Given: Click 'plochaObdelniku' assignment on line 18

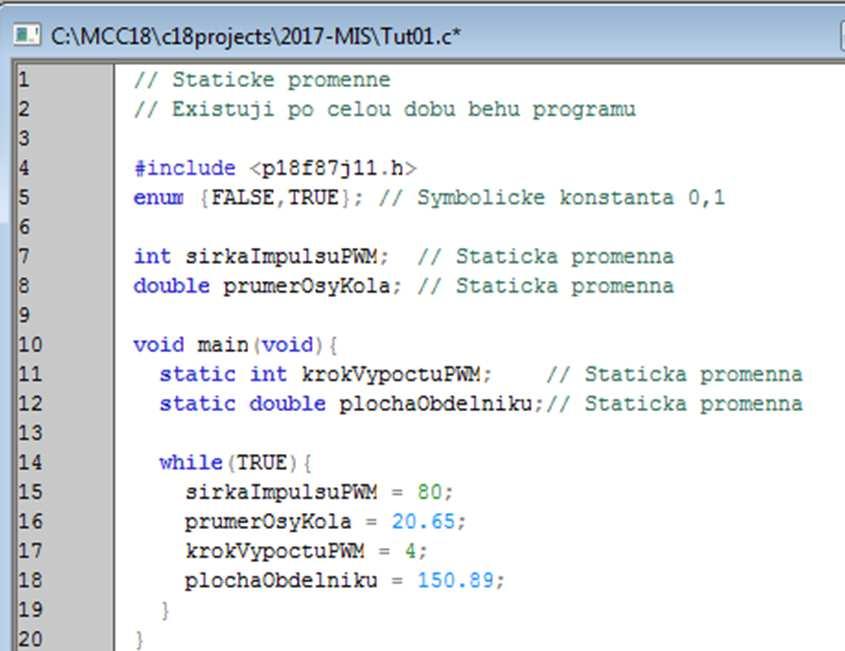Looking at the screenshot, I should (281, 580).
